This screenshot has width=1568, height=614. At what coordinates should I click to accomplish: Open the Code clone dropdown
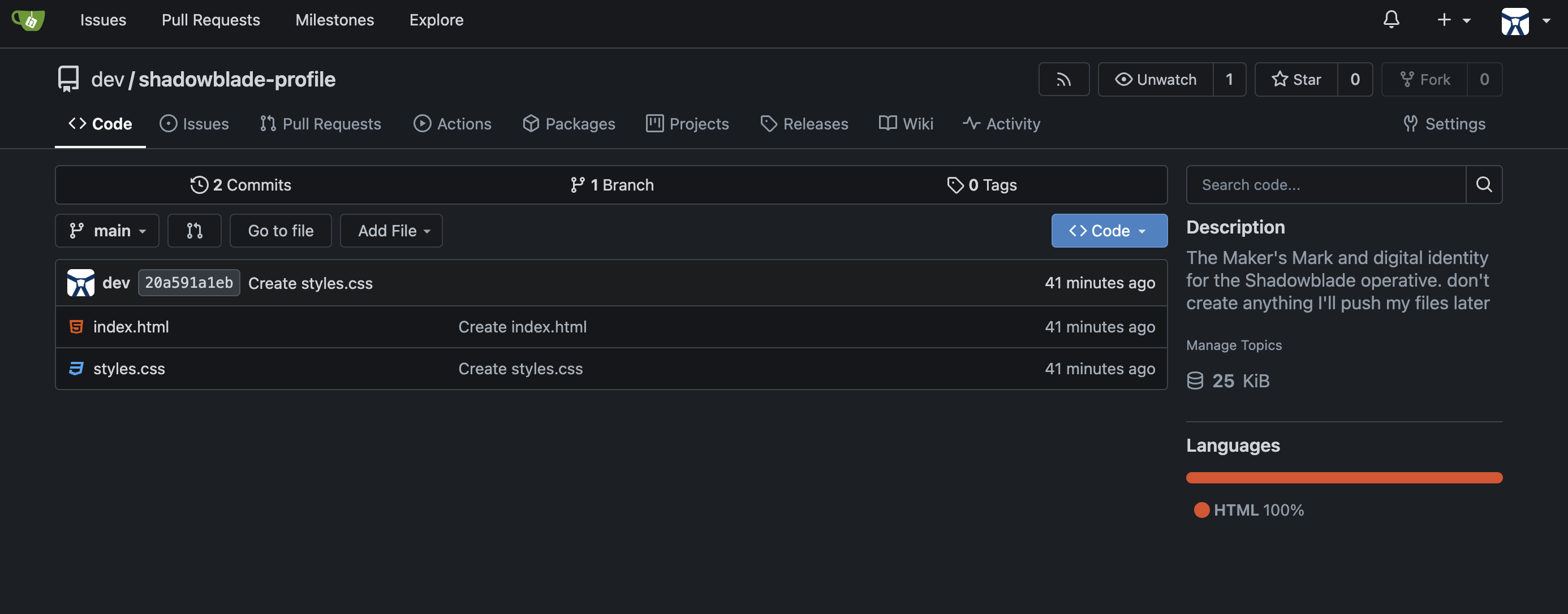[1109, 231]
